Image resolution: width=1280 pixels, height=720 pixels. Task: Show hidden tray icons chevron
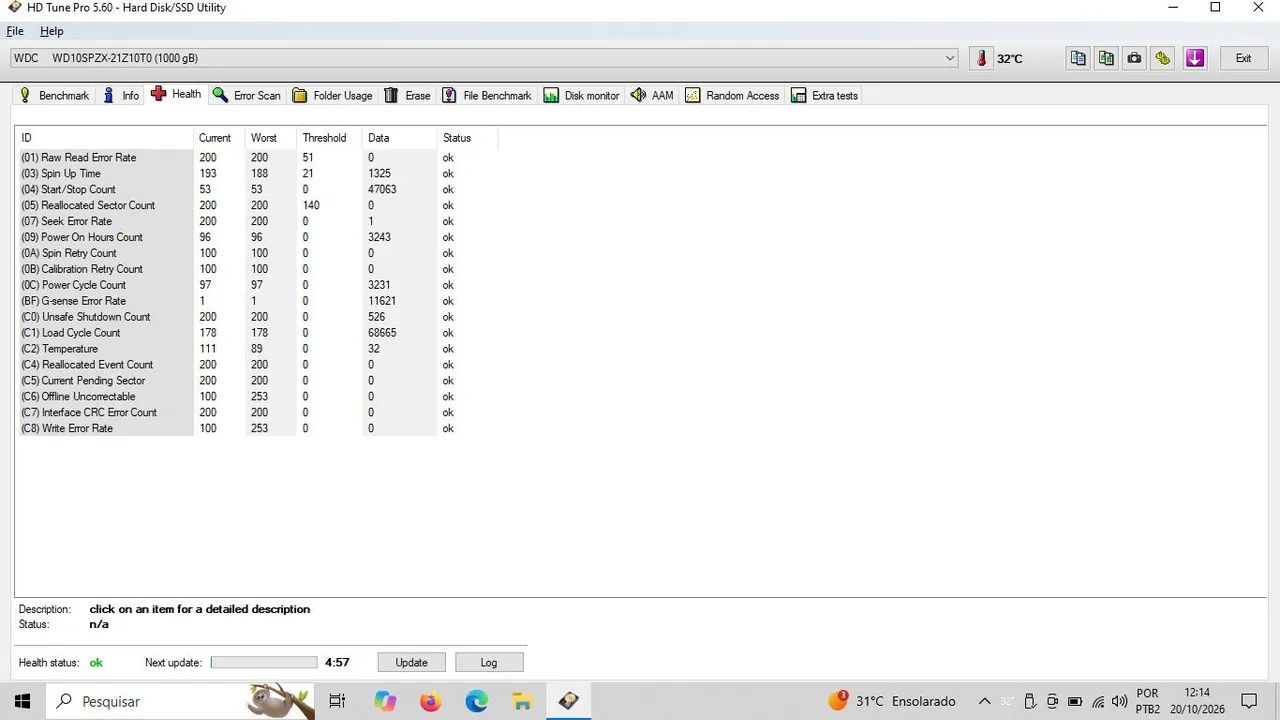(x=984, y=701)
